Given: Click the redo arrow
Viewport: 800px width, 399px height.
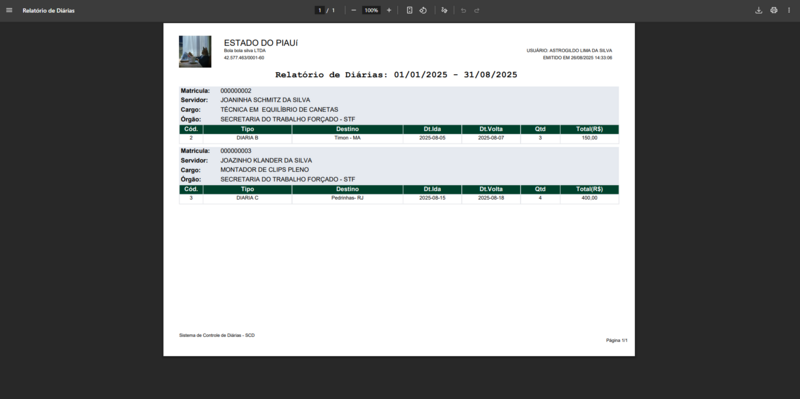Looking at the screenshot, I should pos(477,10).
